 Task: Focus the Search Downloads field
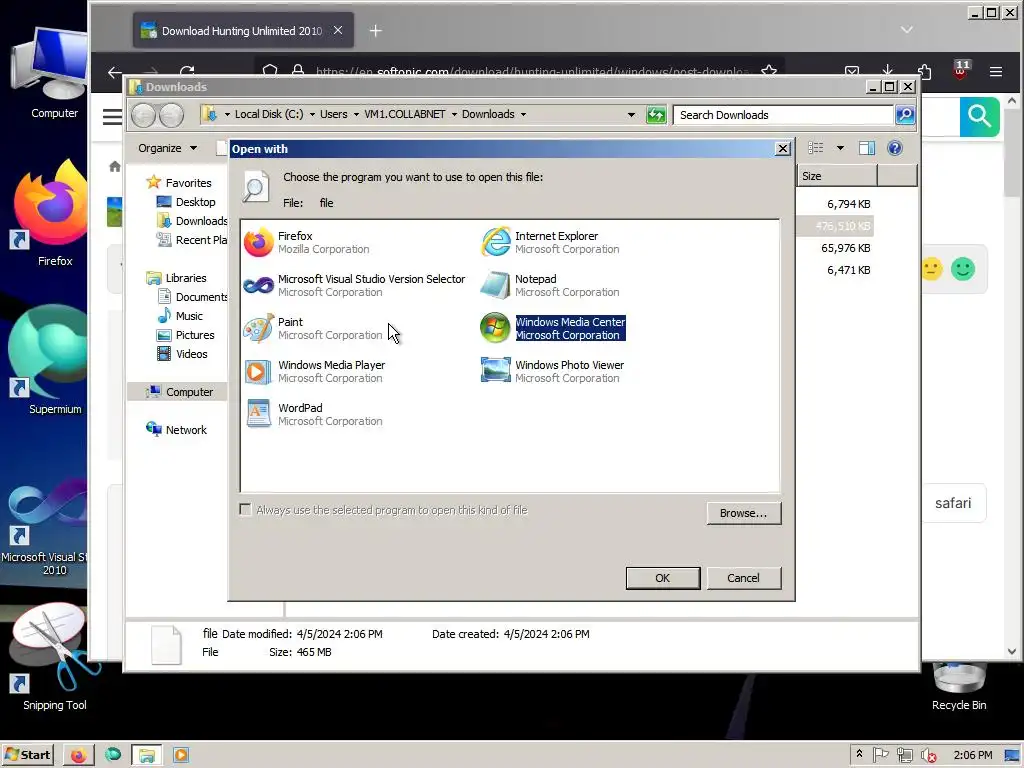coord(783,115)
